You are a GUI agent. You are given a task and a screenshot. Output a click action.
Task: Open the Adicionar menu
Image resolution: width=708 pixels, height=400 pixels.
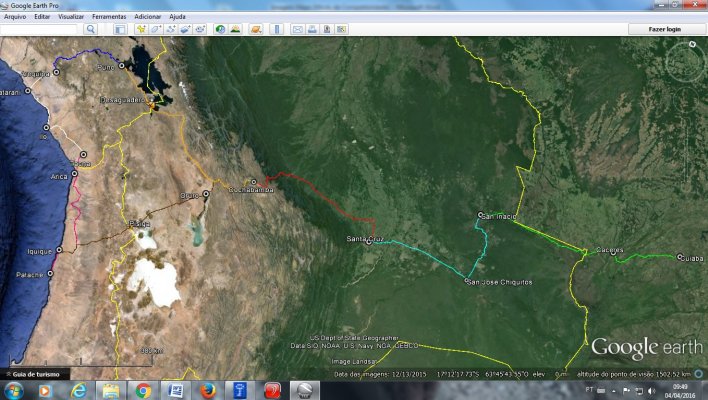[x=147, y=17]
